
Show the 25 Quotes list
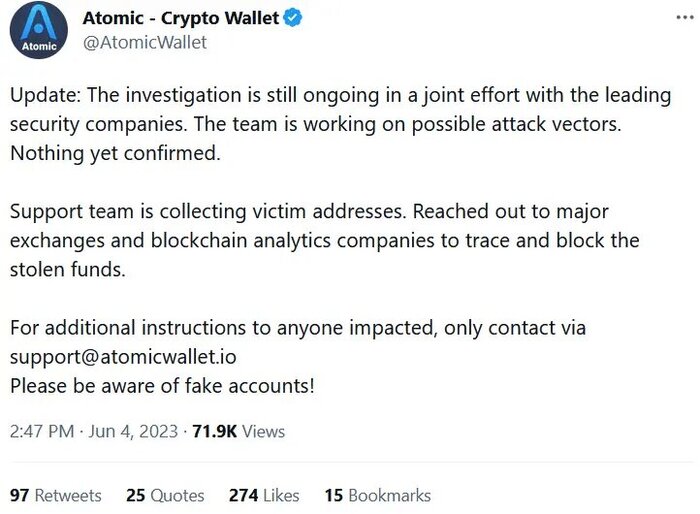click(165, 495)
